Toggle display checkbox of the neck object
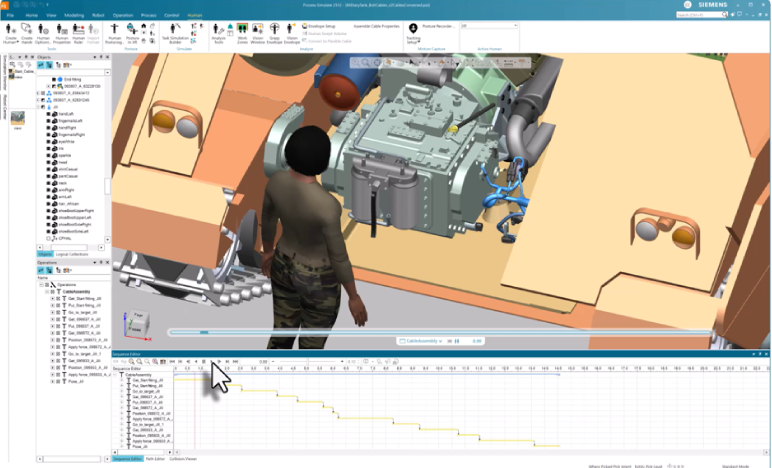 pyautogui.click(x=47, y=183)
